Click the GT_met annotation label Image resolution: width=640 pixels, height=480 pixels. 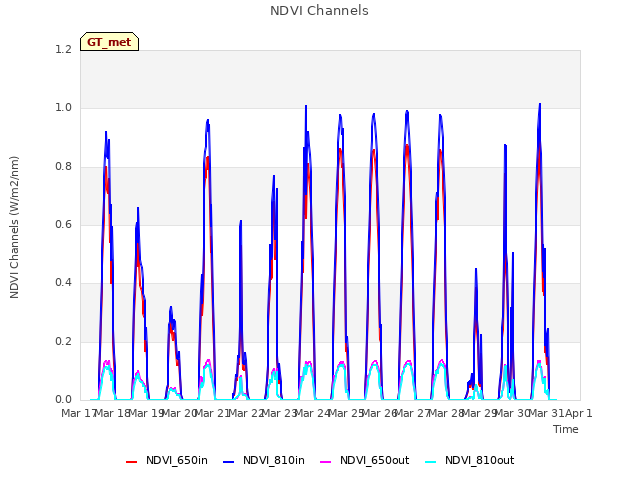pyautogui.click(x=109, y=42)
